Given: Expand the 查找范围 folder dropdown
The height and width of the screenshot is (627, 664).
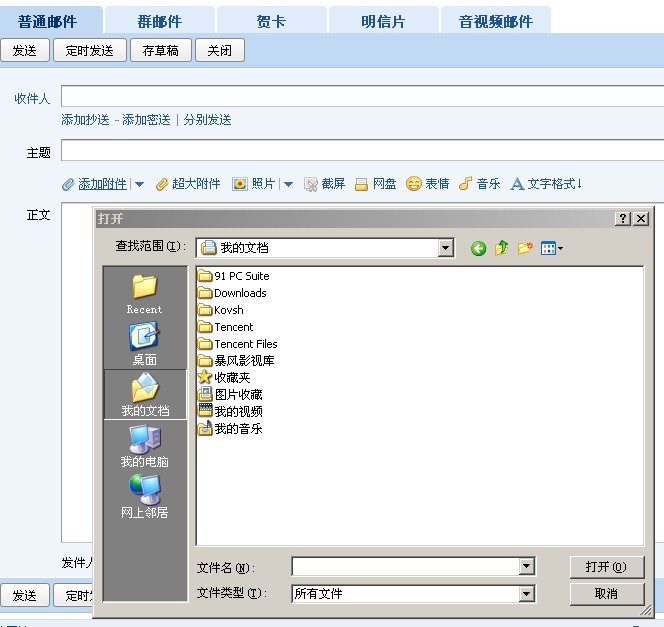Looking at the screenshot, I should pyautogui.click(x=445, y=248).
